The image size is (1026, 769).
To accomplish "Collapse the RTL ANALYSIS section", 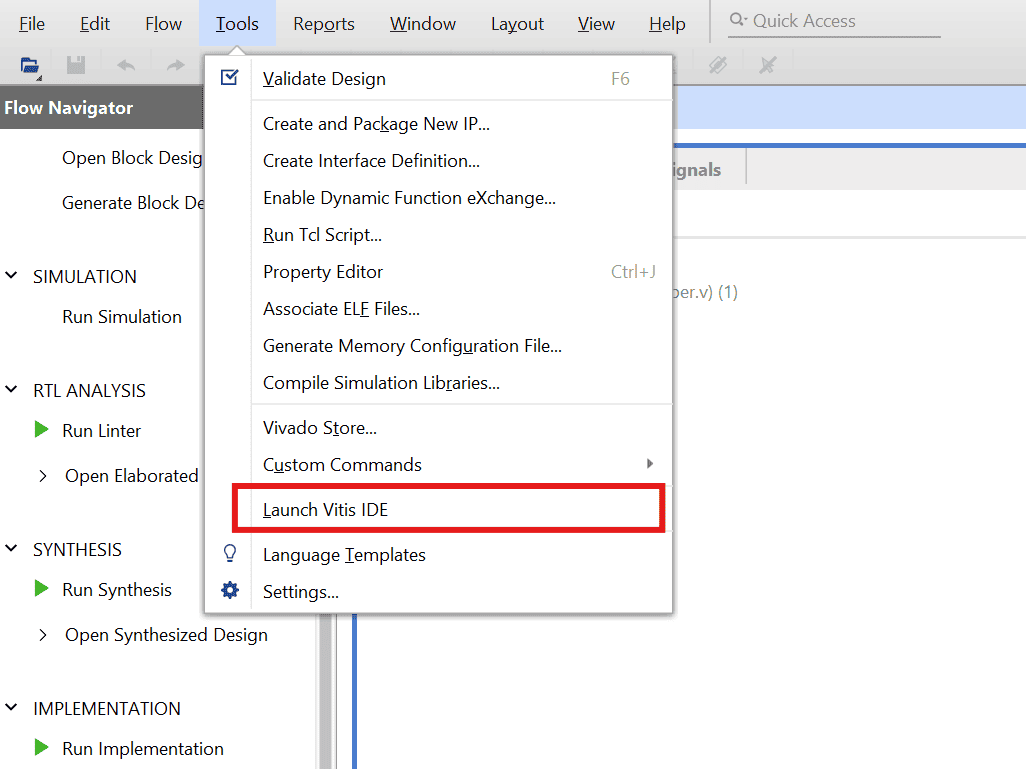I will 12,390.
